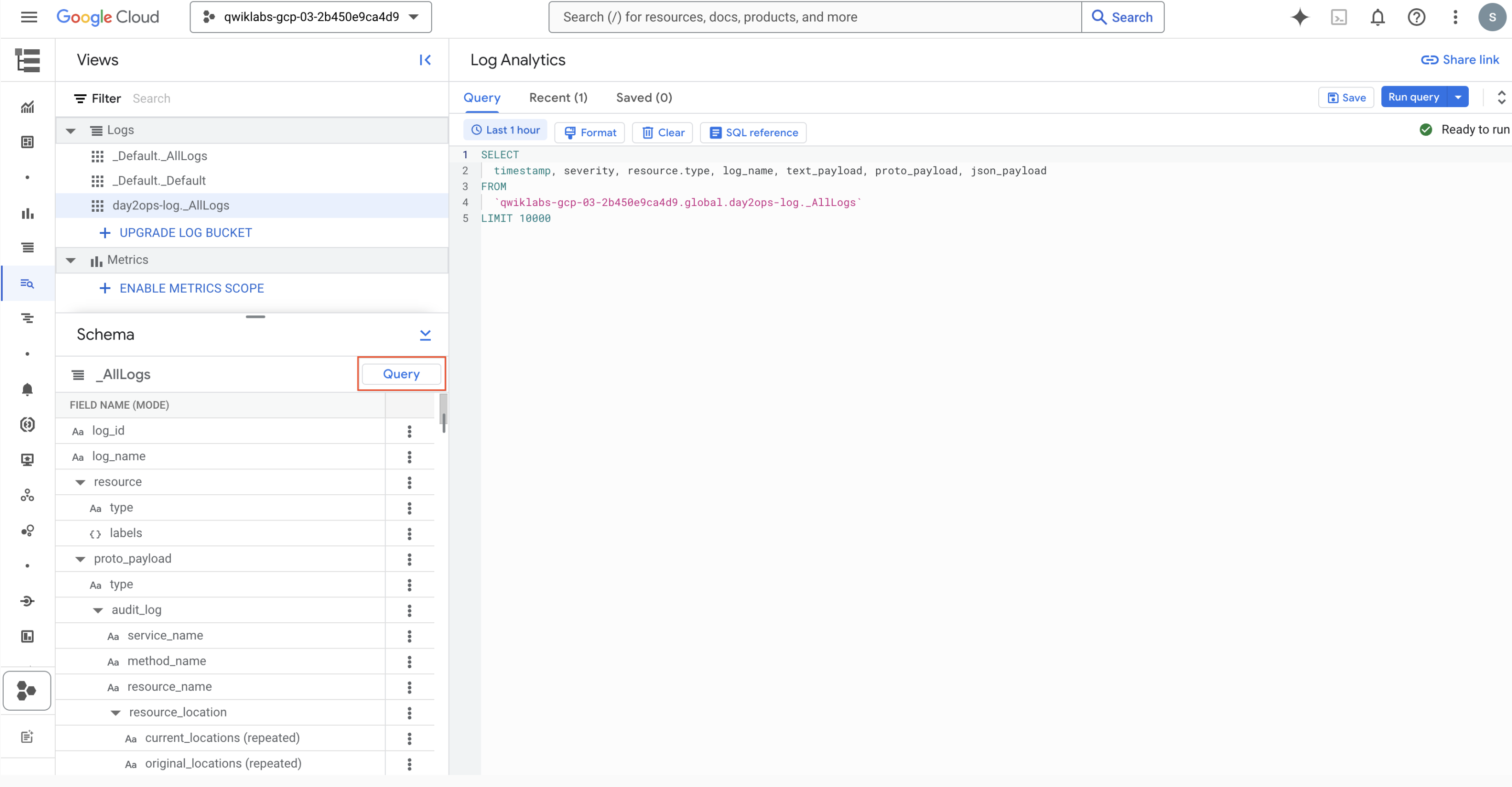
Task: Open notifications bell icon
Action: tap(1378, 17)
